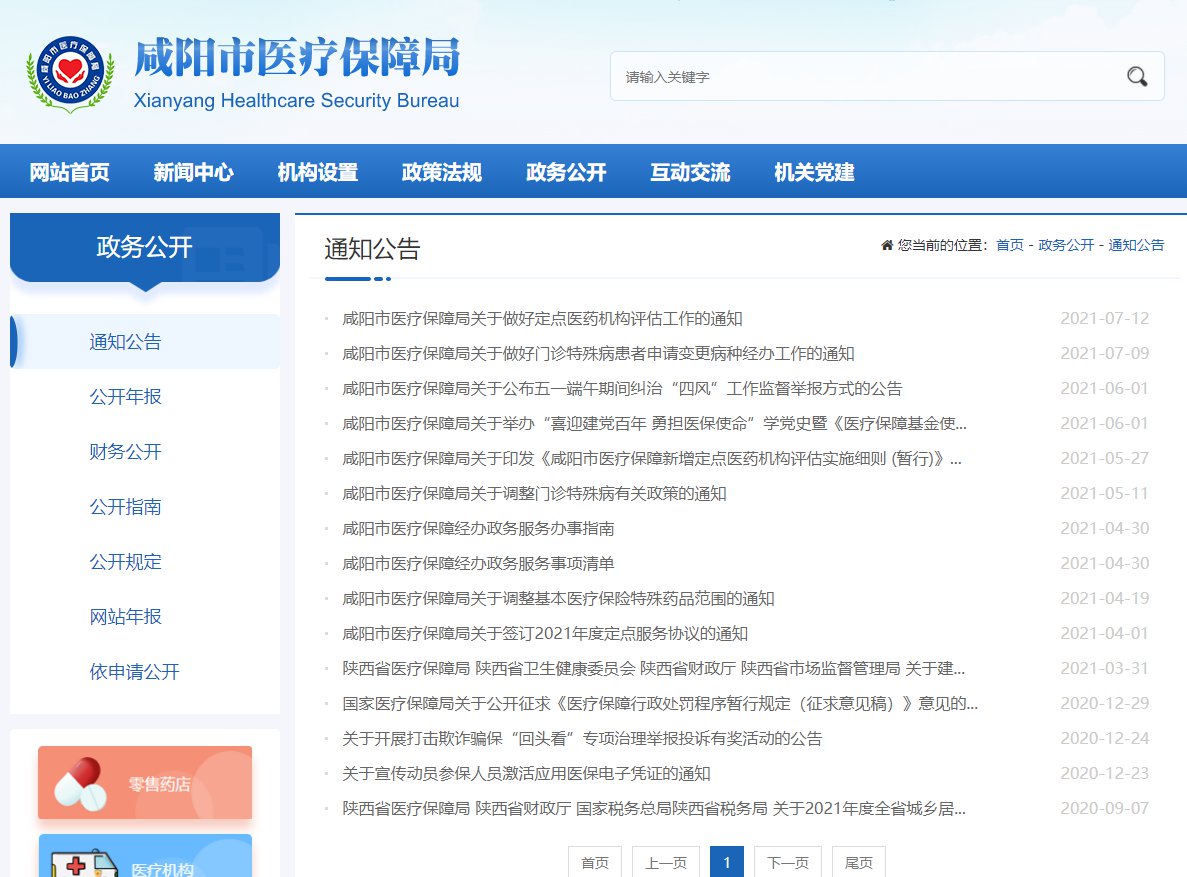Screen dimensions: 1187x877
Task: Open 调整门诊特殊病有关政策 notice
Action: pyautogui.click(x=534, y=494)
